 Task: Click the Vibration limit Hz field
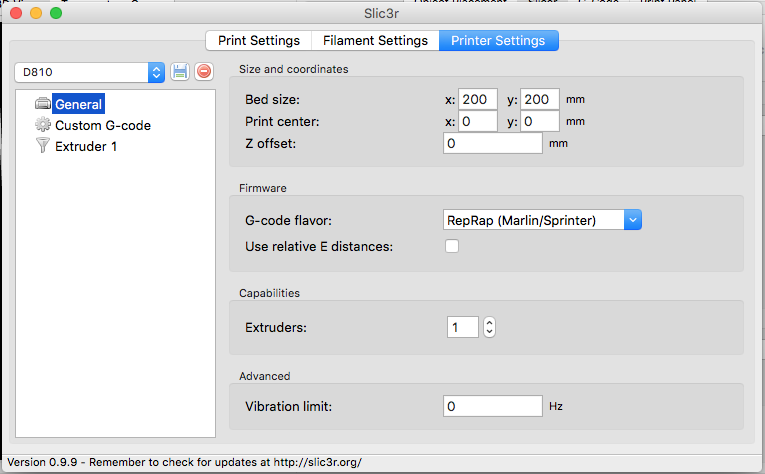tap(493, 407)
